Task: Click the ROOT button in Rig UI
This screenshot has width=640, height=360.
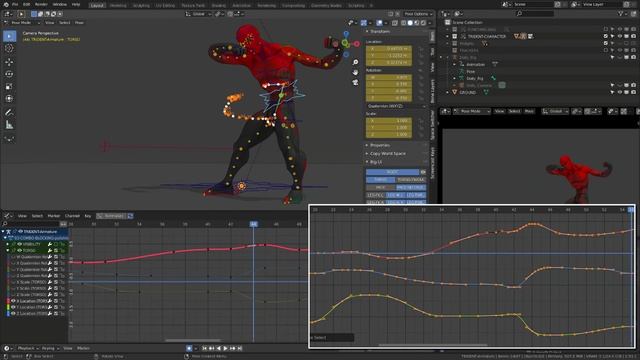Action: tap(393, 172)
